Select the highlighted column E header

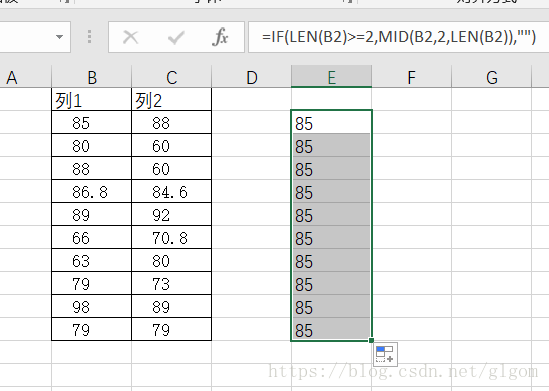click(x=331, y=77)
